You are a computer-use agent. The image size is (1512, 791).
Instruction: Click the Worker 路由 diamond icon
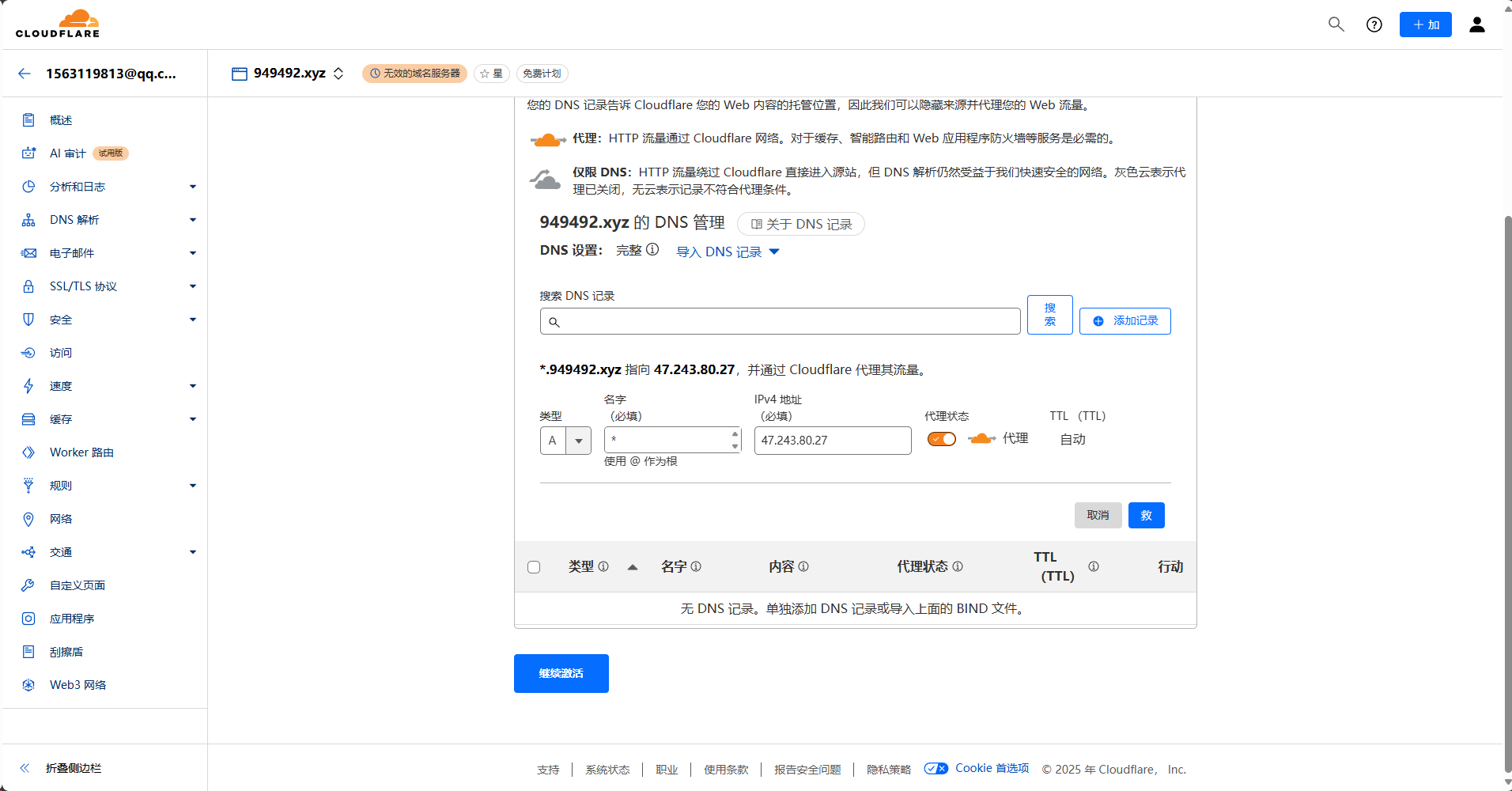(28, 452)
